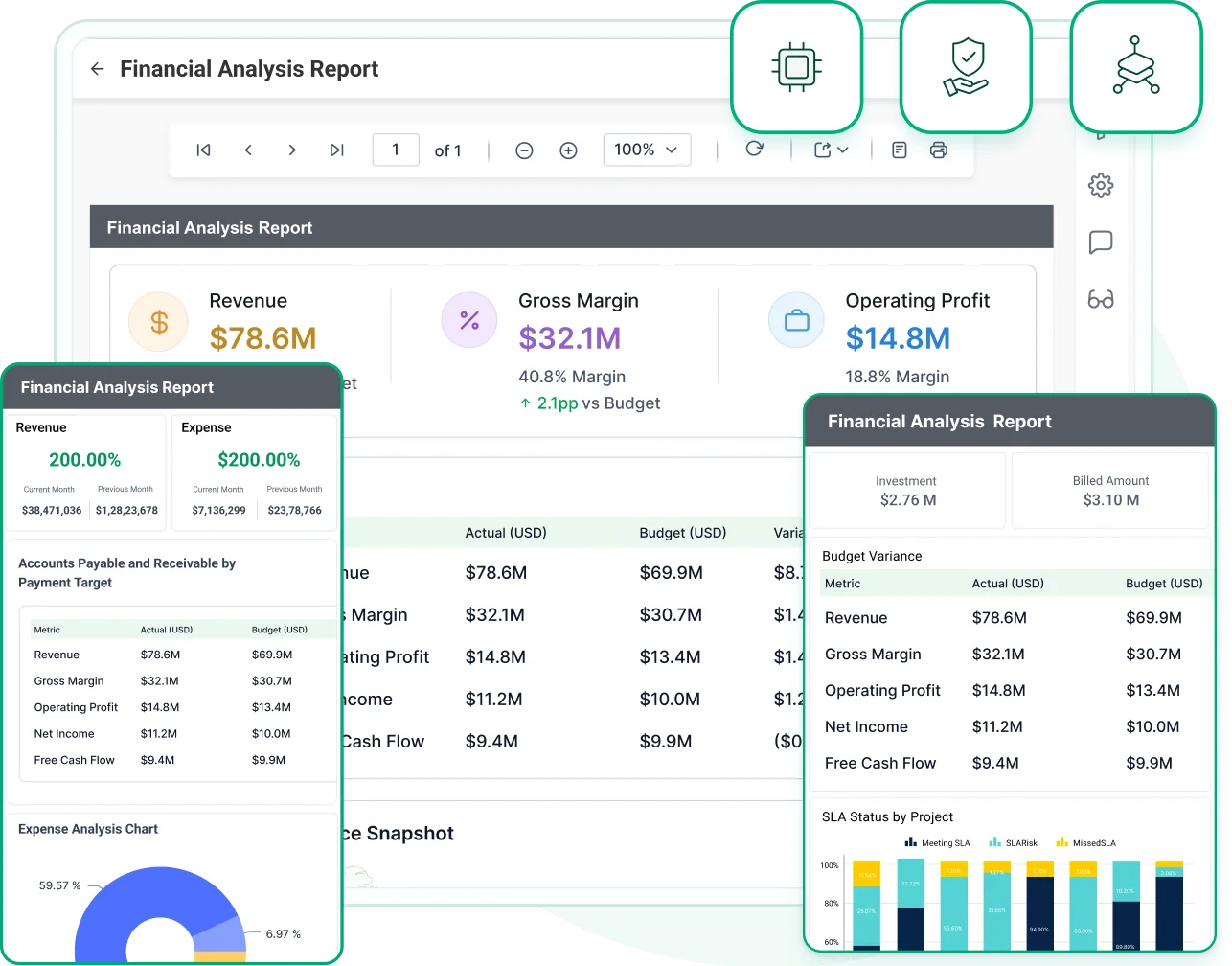1232x966 pixels.
Task: Zoom in using the plus icon
Action: pos(568,150)
